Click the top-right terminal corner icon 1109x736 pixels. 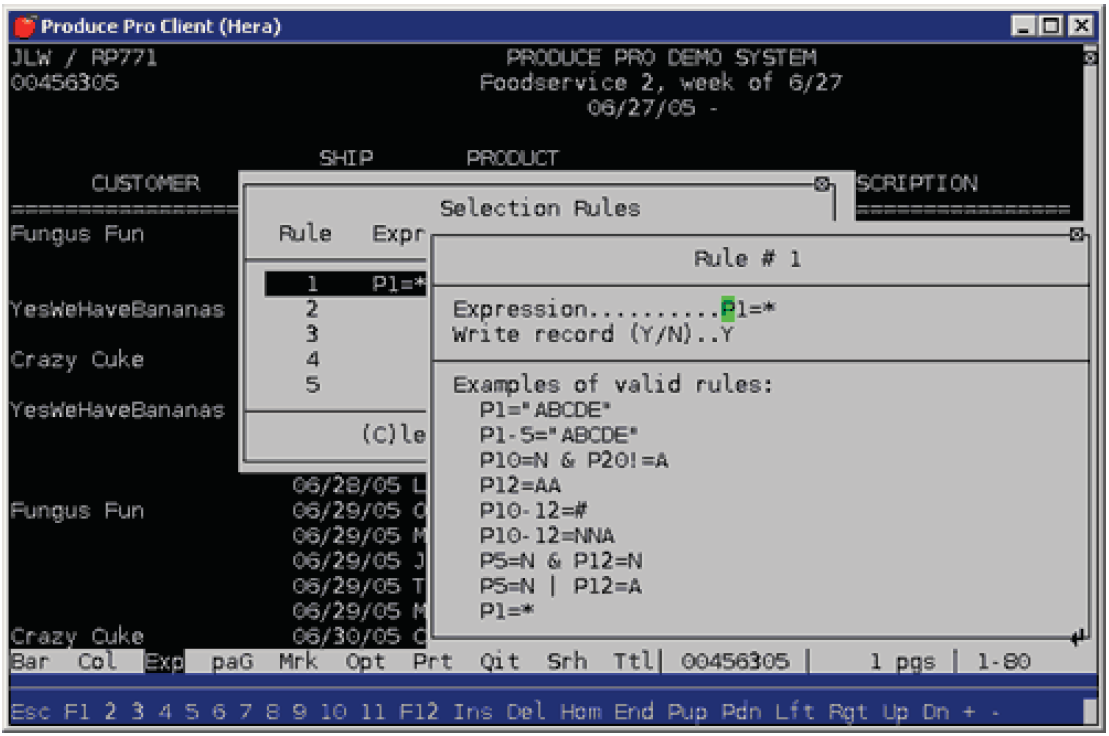coord(1090,57)
